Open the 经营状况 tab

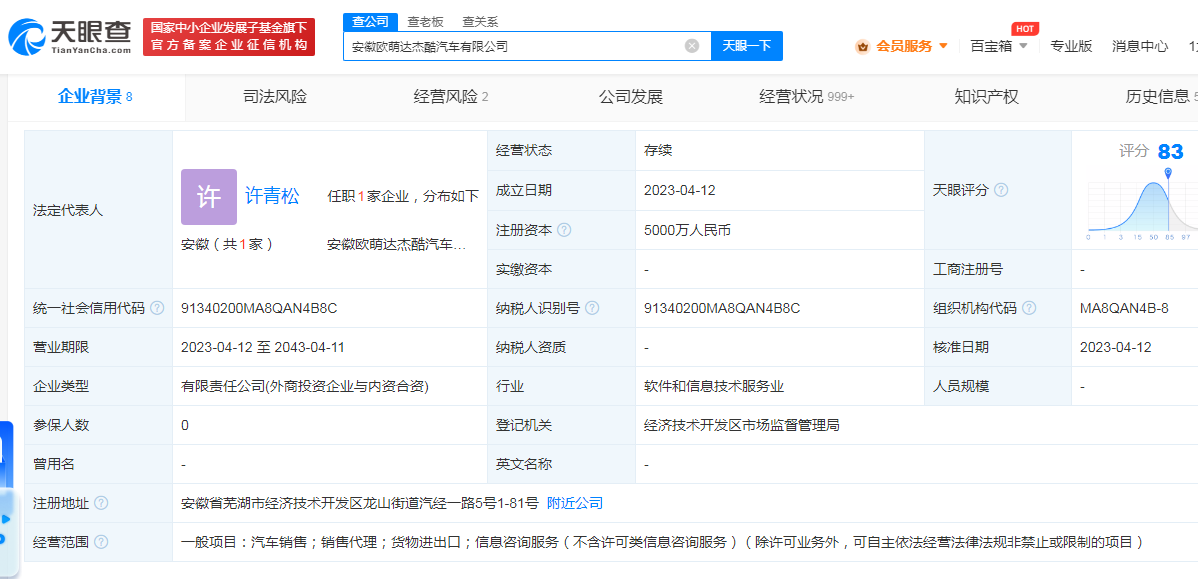click(806, 97)
